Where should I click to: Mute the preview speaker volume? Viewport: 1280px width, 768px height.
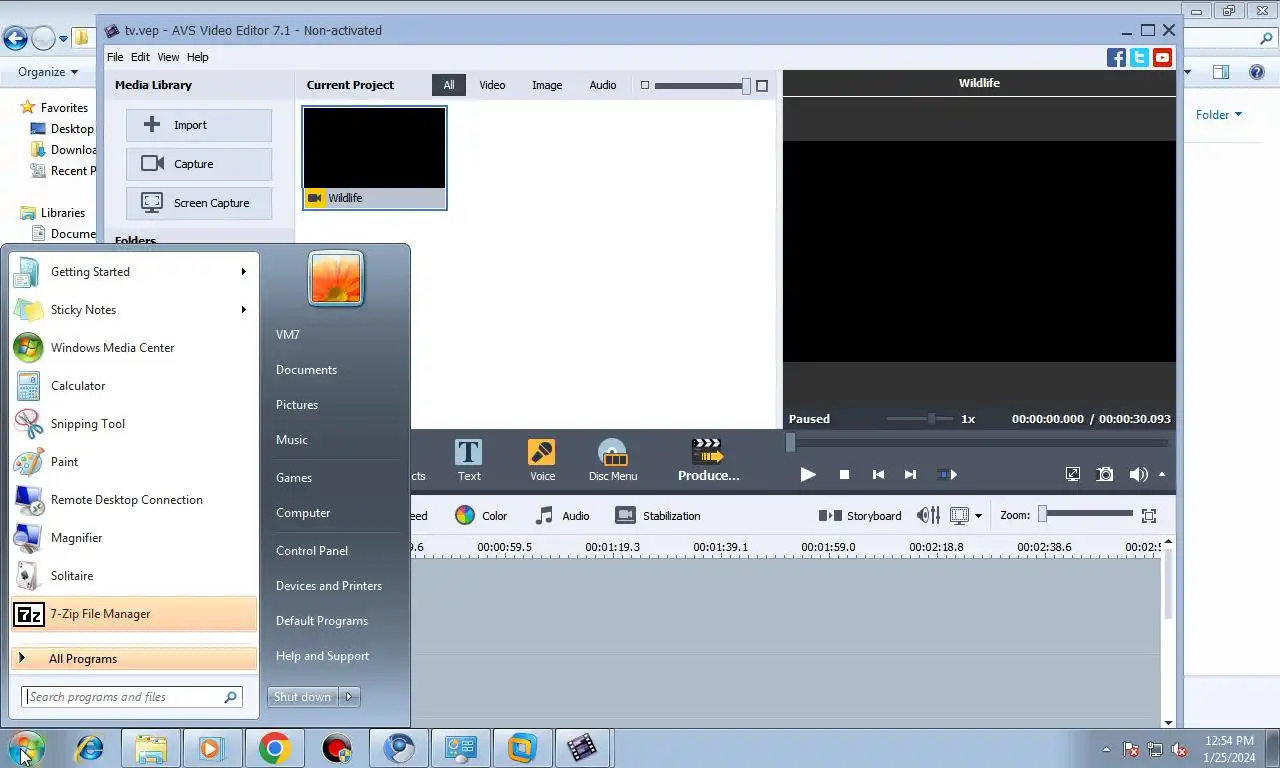(1138, 475)
